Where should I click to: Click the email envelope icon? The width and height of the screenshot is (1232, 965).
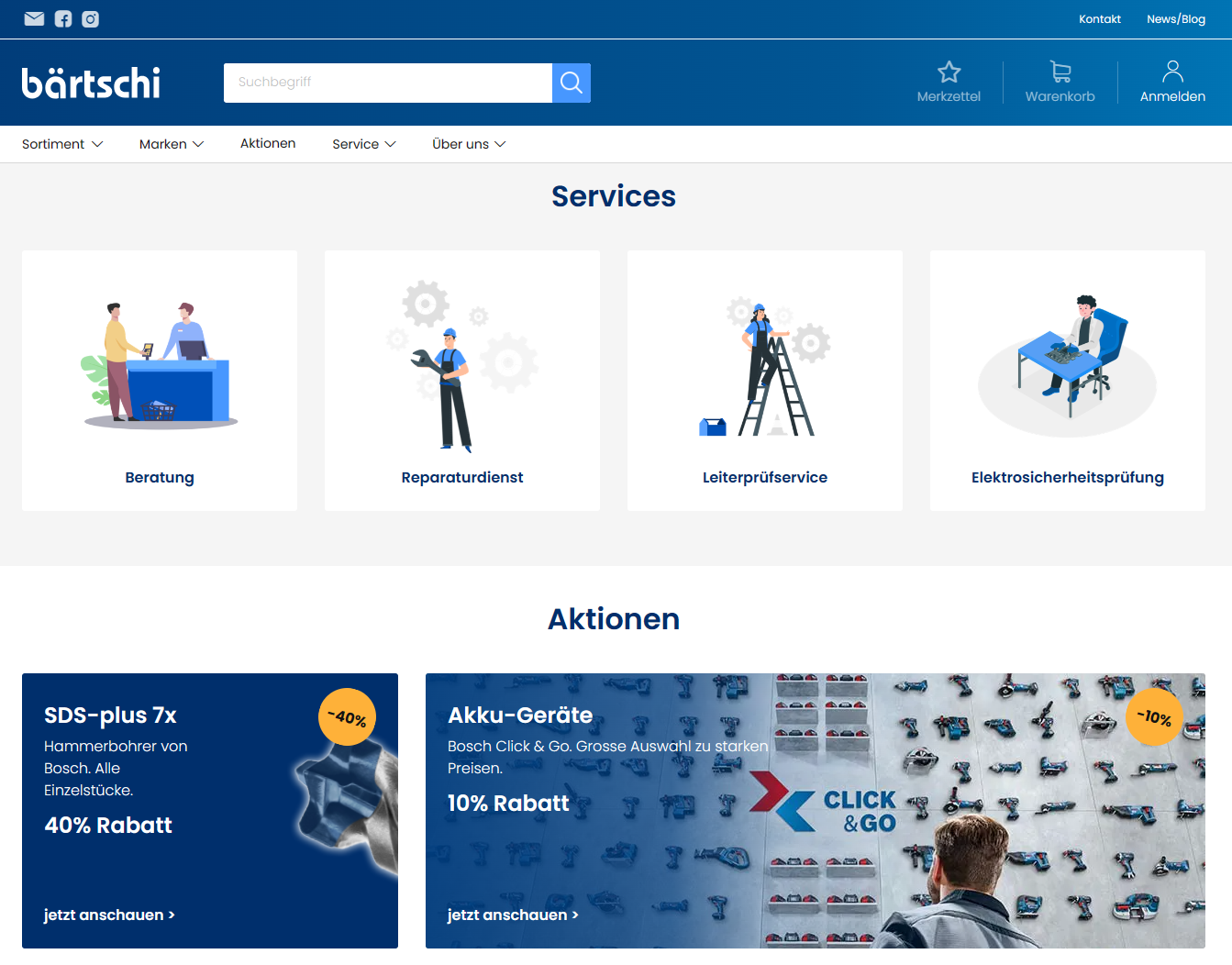pos(34,19)
